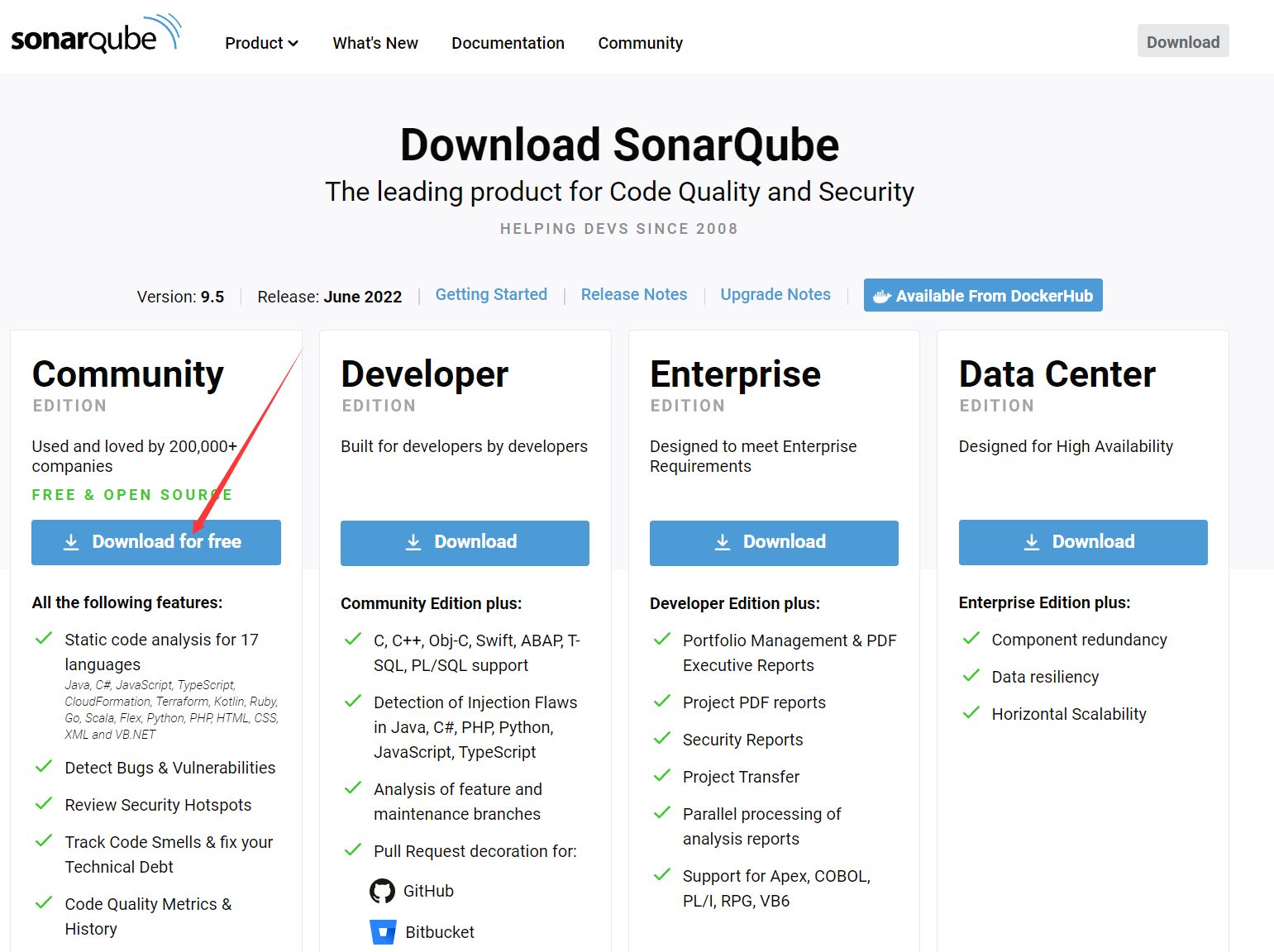Image resolution: width=1274 pixels, height=952 pixels.
Task: Click Download for free Community button
Action: 156,542
